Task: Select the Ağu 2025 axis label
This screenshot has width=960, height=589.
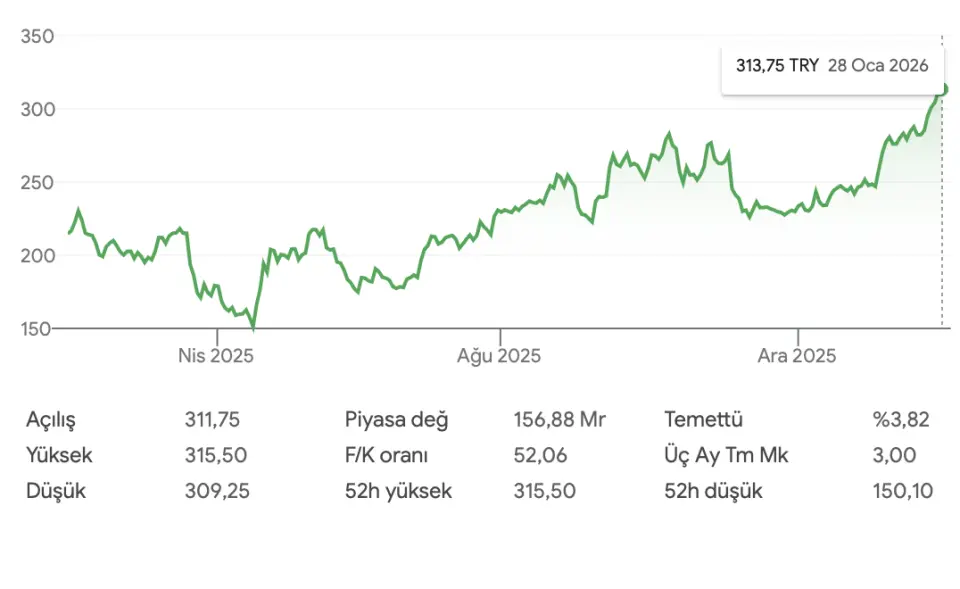Action: (499, 355)
